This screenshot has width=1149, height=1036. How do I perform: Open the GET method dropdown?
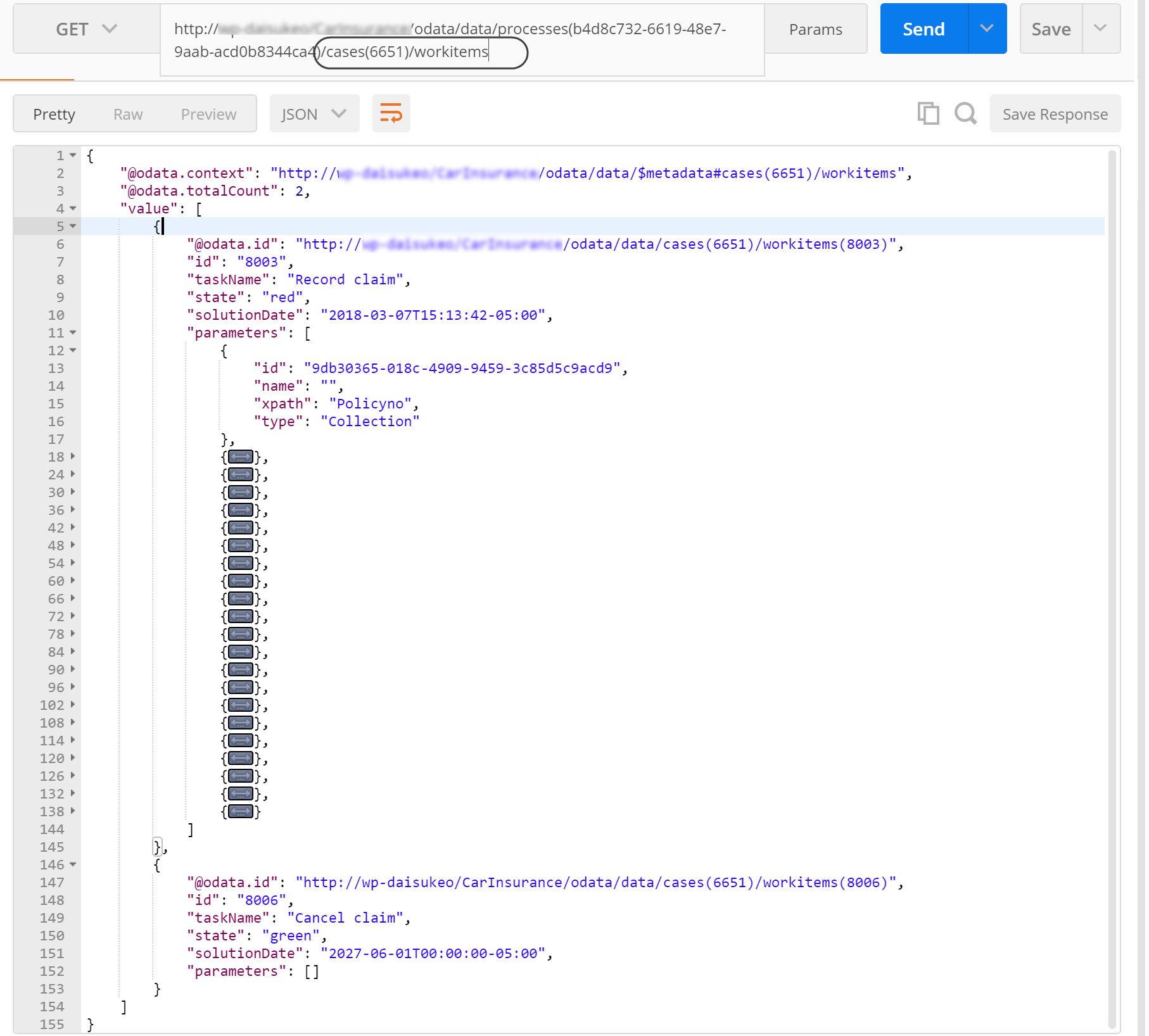[x=87, y=29]
